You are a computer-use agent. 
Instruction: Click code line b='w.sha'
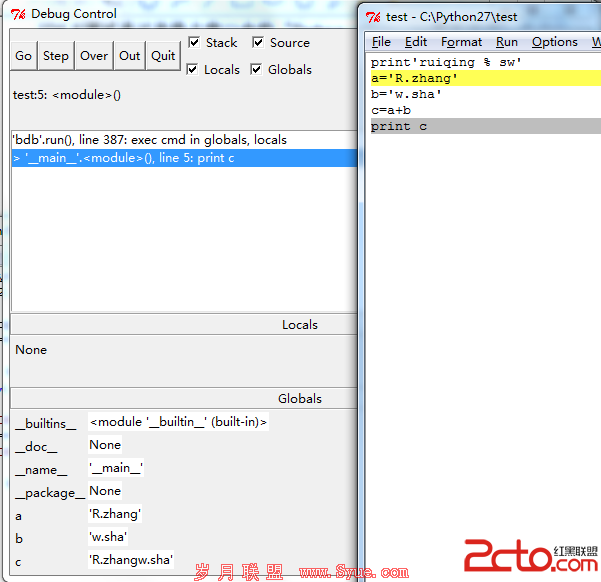pyautogui.click(x=406, y=94)
